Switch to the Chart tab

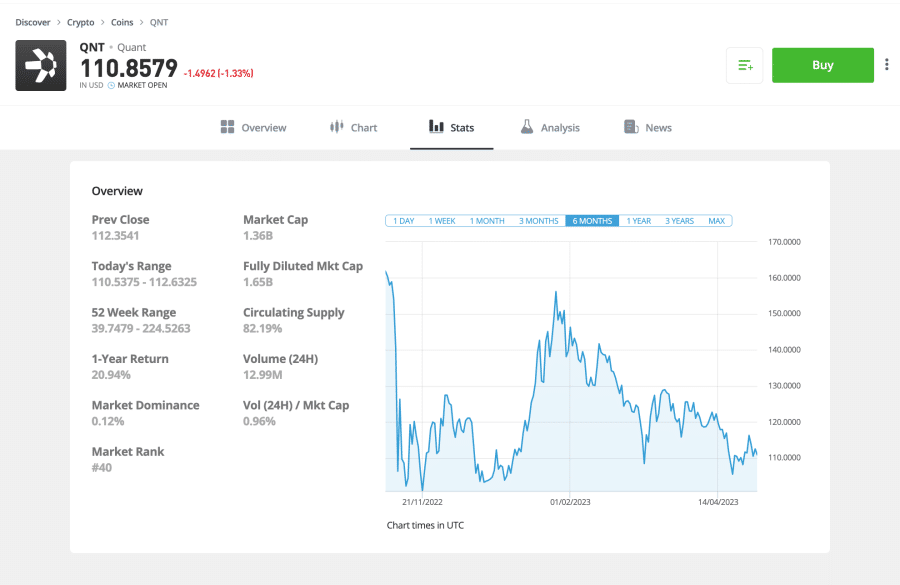tap(354, 127)
